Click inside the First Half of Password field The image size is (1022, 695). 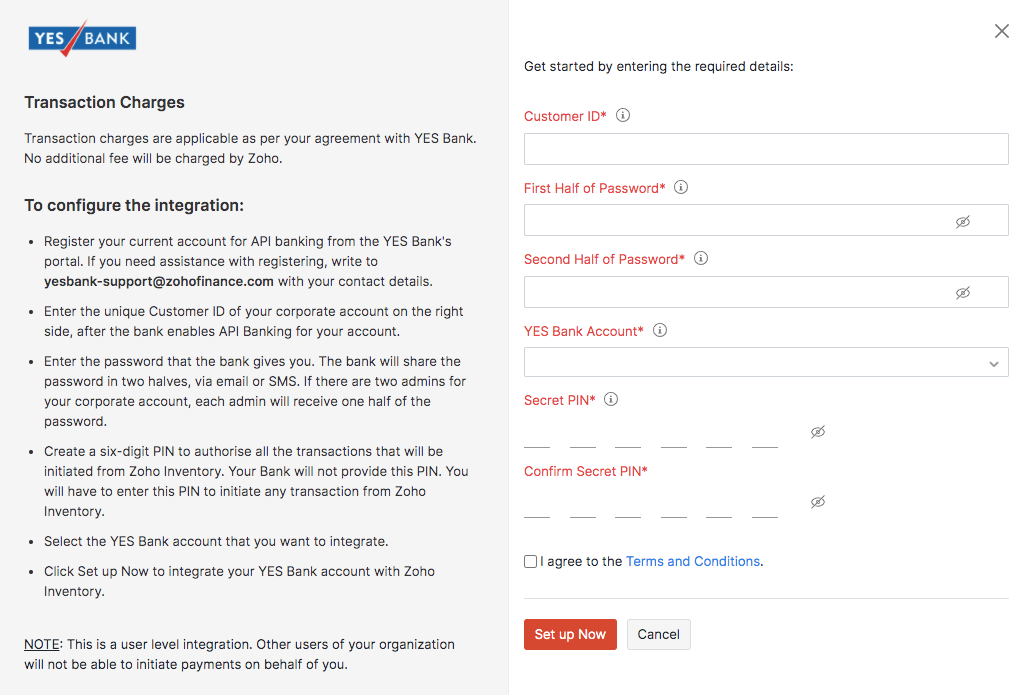coord(736,220)
